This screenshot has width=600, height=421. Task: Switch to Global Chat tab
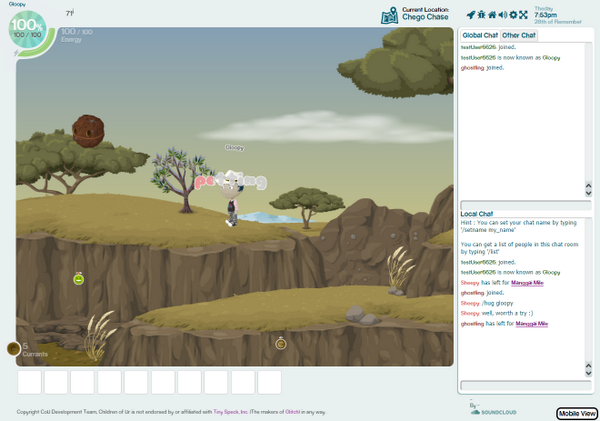pos(480,35)
